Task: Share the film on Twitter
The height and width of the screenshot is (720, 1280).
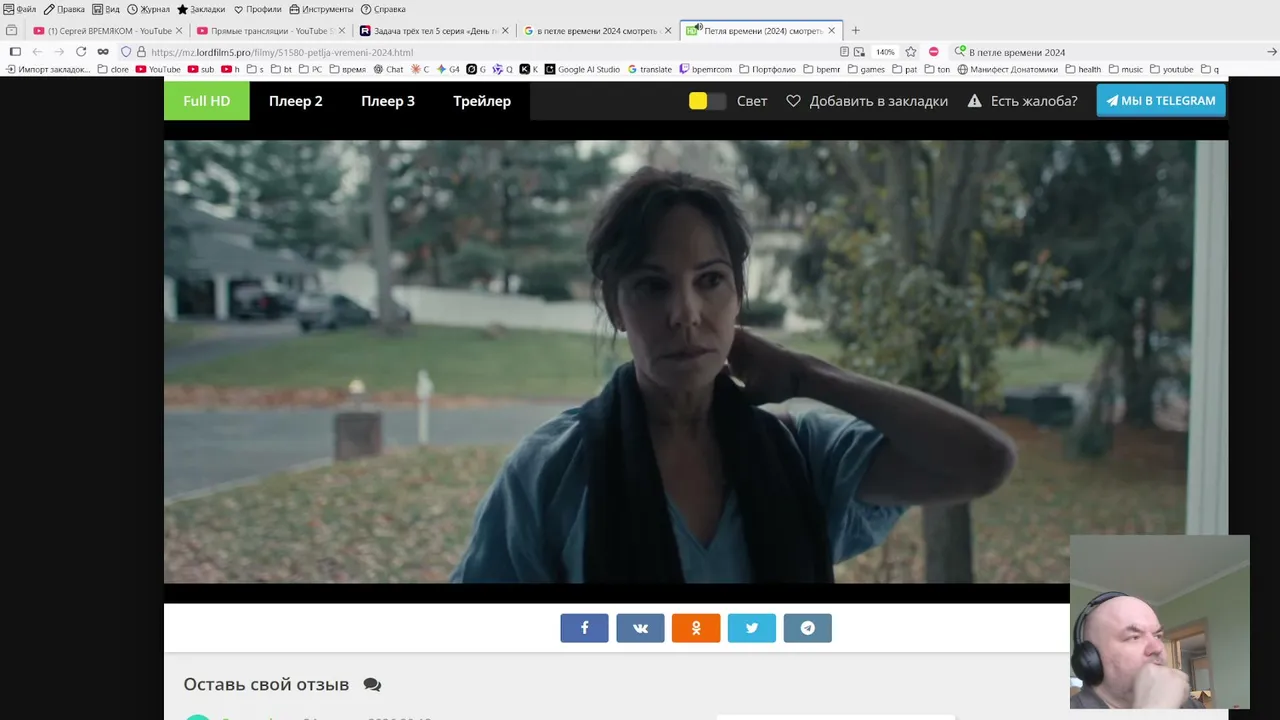Action: click(x=752, y=628)
